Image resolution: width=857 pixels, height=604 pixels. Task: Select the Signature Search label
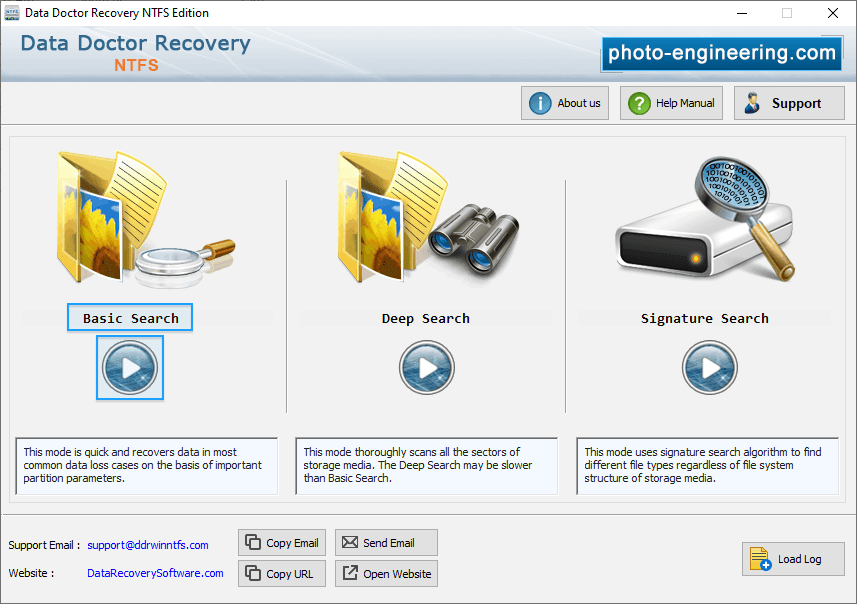(705, 319)
